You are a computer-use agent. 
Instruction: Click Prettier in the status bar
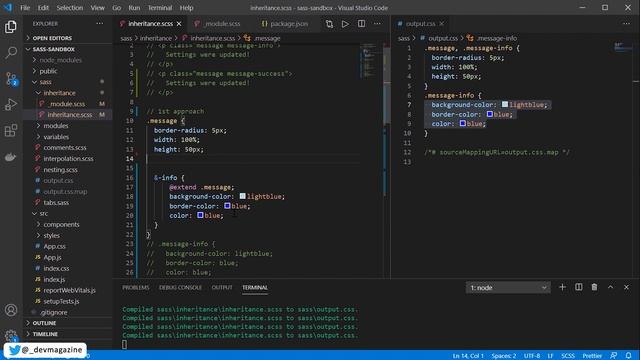tap(592, 356)
